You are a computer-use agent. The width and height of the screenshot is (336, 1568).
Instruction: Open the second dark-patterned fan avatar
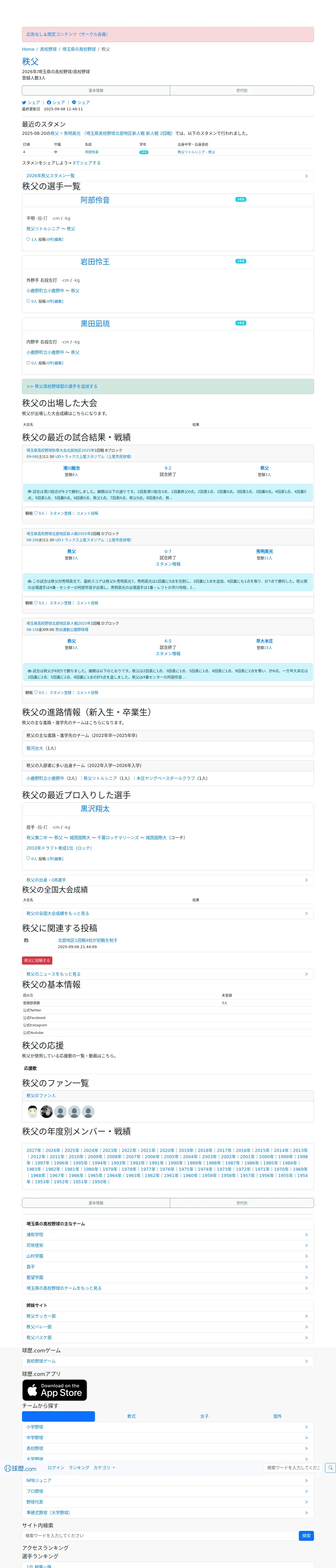click(x=46, y=1111)
